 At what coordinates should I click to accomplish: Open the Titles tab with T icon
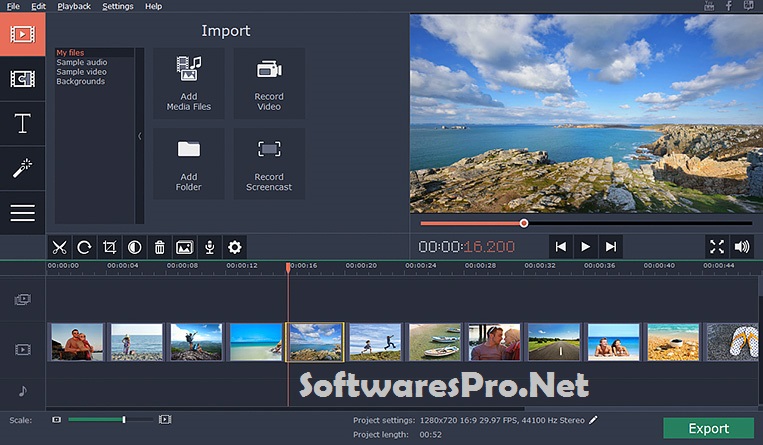tap(22, 123)
